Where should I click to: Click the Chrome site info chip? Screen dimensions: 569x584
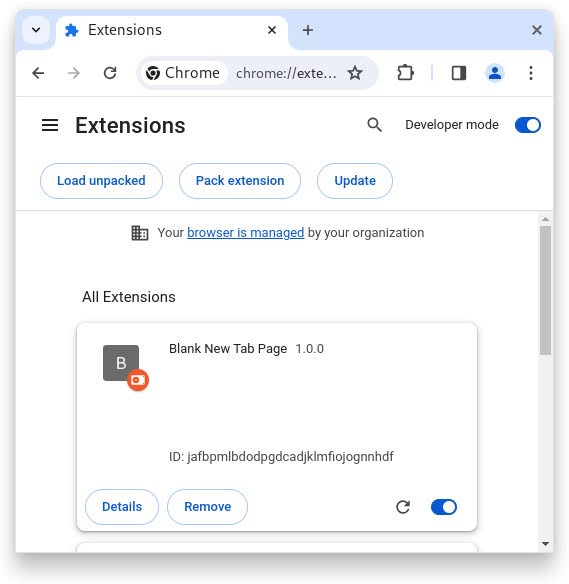point(183,73)
